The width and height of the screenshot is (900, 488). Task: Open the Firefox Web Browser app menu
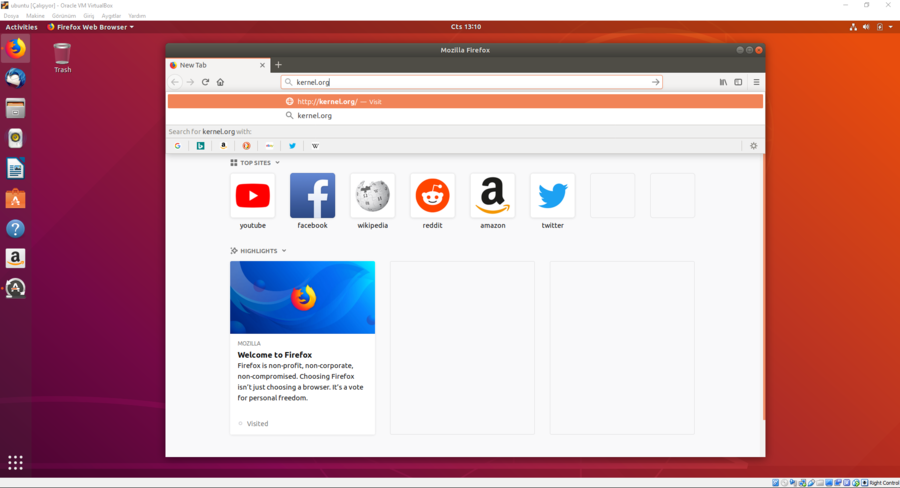(x=90, y=27)
